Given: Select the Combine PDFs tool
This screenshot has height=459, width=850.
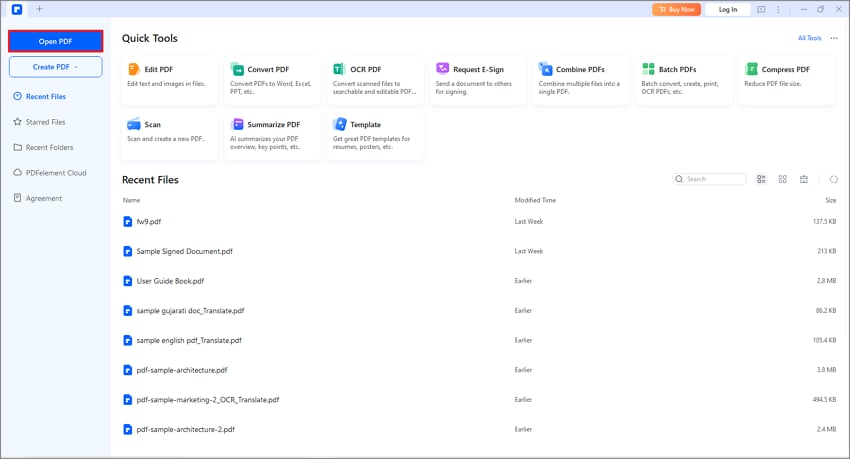Looking at the screenshot, I should coord(581,81).
